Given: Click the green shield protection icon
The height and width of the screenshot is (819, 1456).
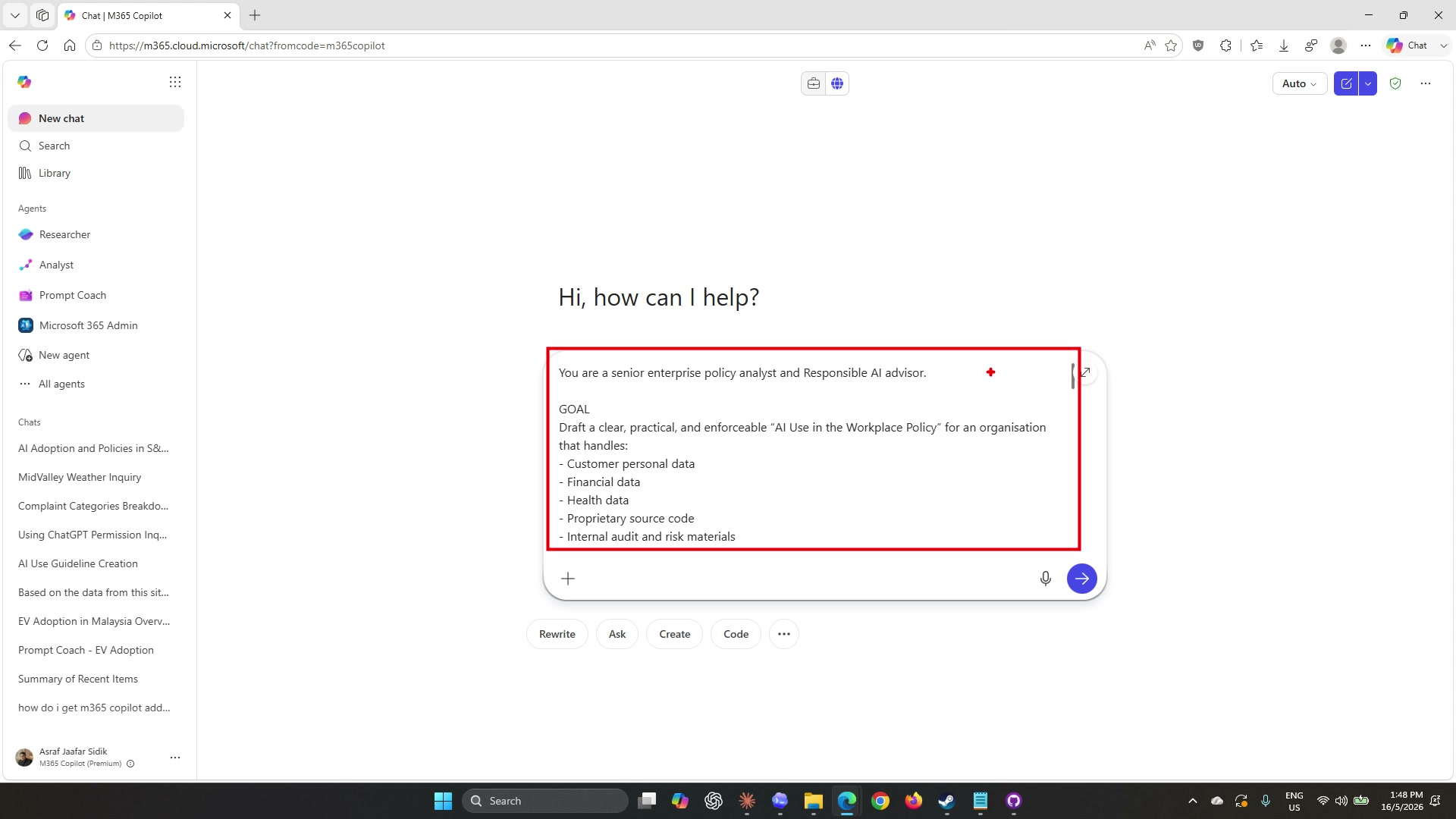Looking at the screenshot, I should pos(1395,83).
